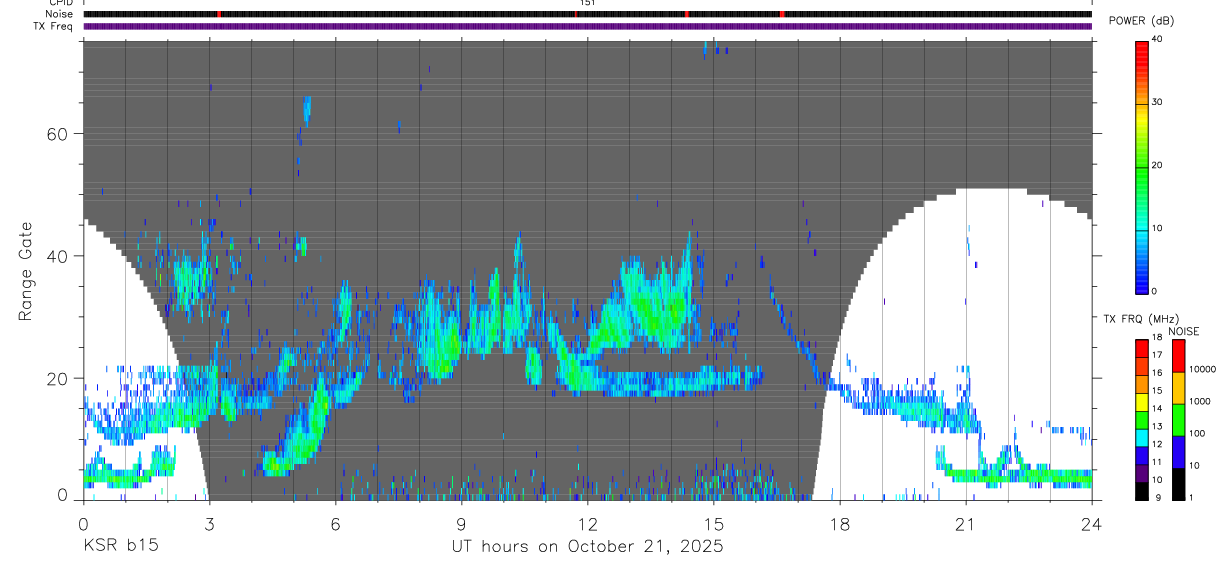The width and height of the screenshot is (1228, 567).
Task: Select the orange-yellow segment of the NOISE scale
Action: coord(1178,387)
